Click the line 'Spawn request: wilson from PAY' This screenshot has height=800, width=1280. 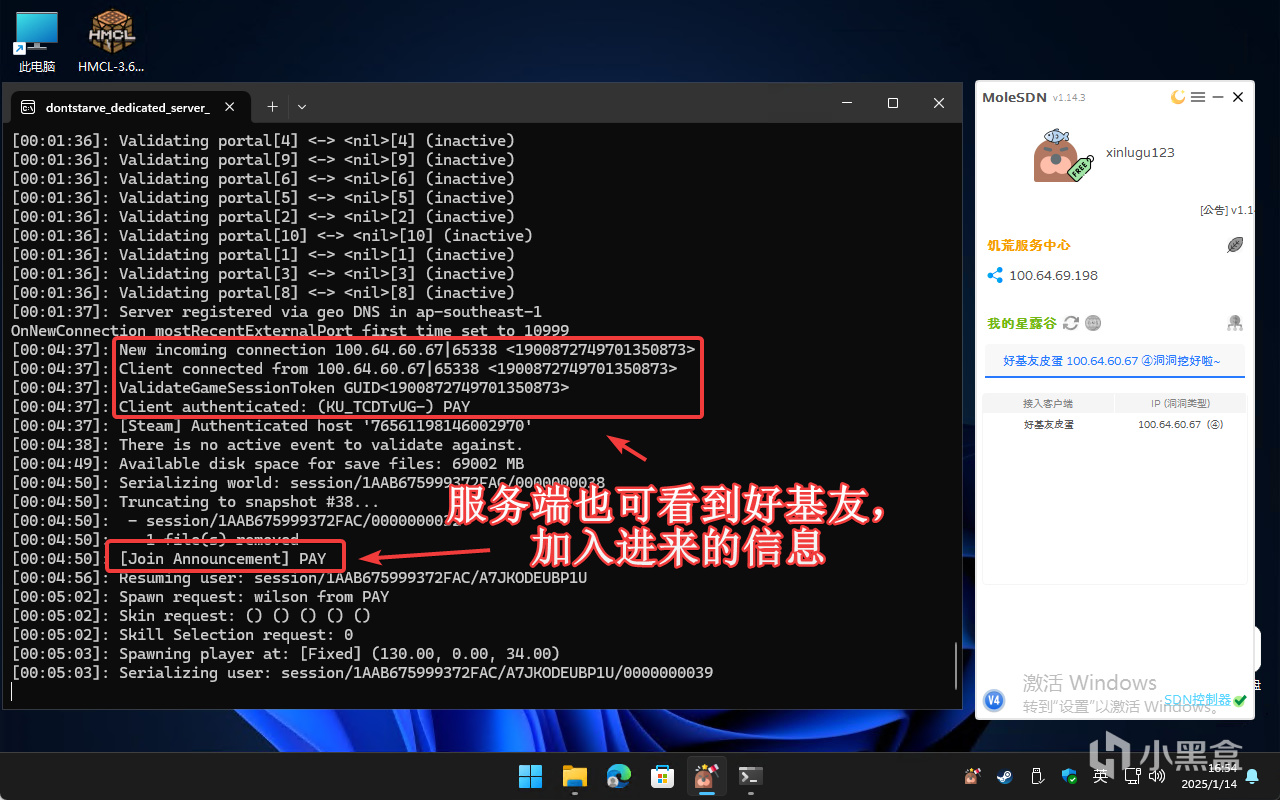[x=254, y=597]
